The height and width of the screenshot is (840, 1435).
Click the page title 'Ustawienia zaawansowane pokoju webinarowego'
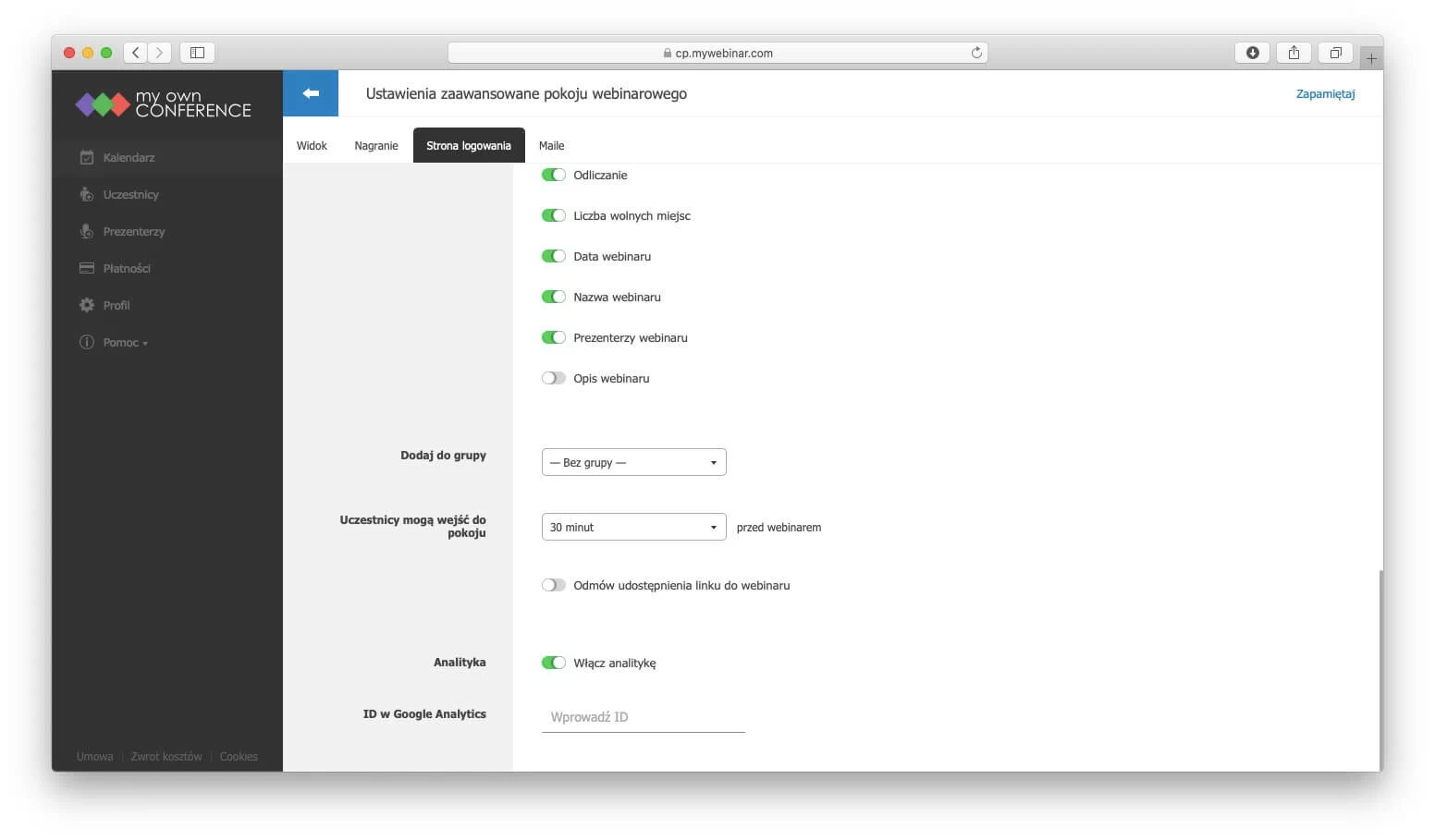[526, 93]
